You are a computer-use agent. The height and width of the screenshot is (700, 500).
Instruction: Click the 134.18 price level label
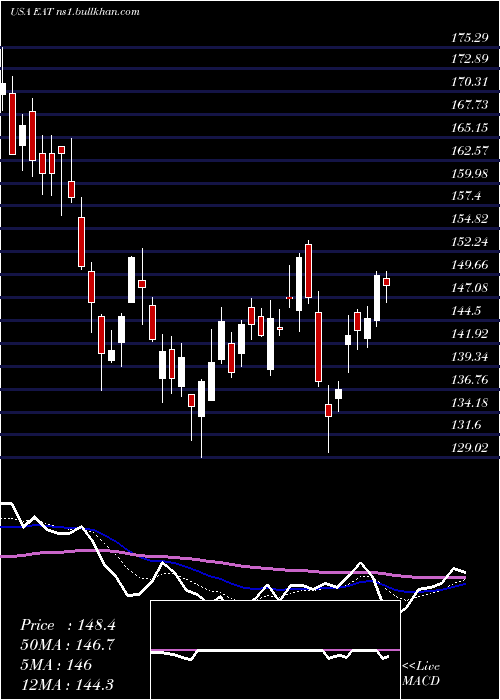(x=470, y=403)
